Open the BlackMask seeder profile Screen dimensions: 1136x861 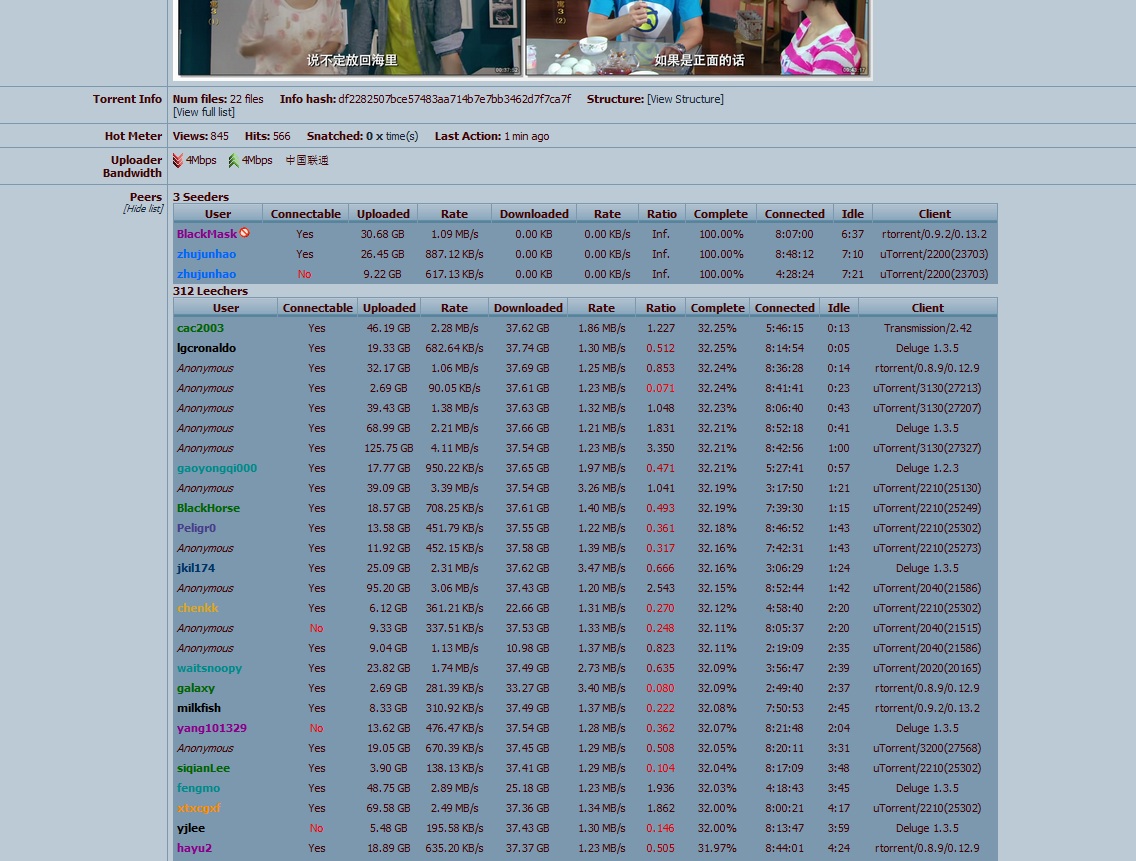[206, 234]
